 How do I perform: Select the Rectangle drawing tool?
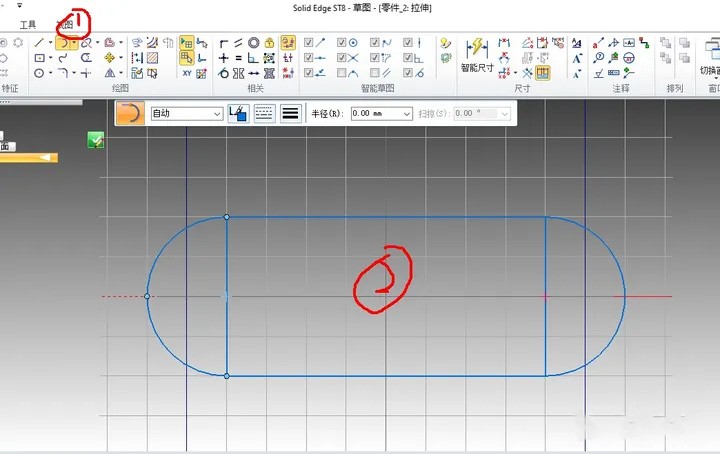(x=39, y=58)
